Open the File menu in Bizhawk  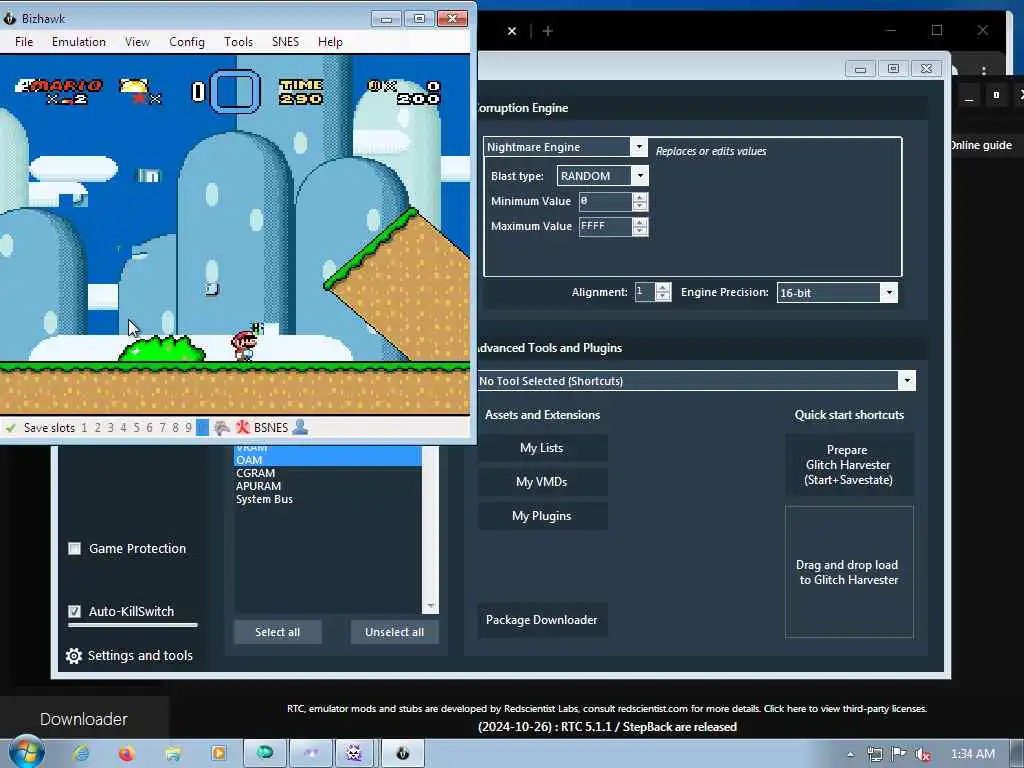coord(24,42)
